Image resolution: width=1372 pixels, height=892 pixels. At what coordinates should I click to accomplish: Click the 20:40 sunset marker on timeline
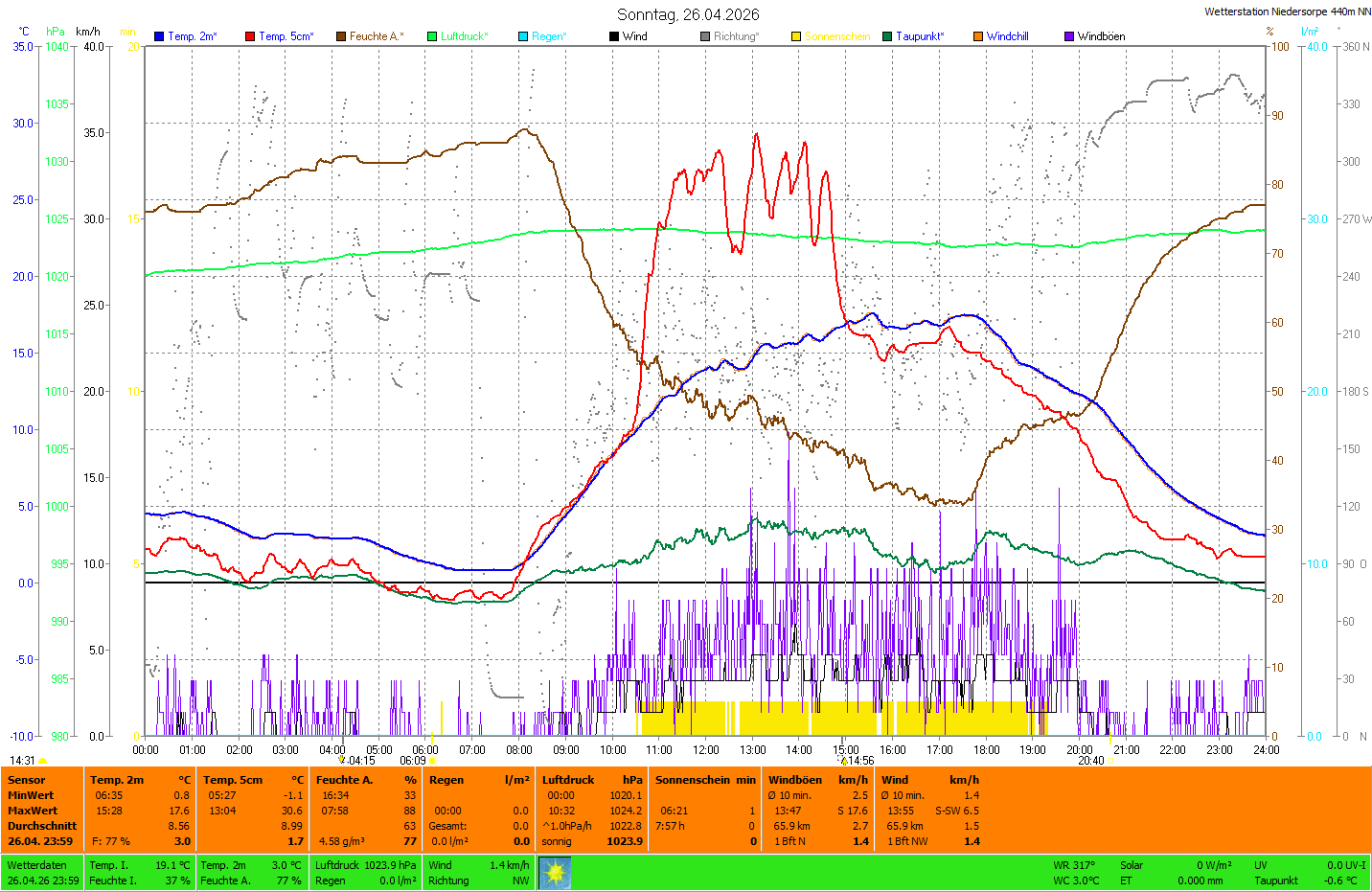[1091, 761]
